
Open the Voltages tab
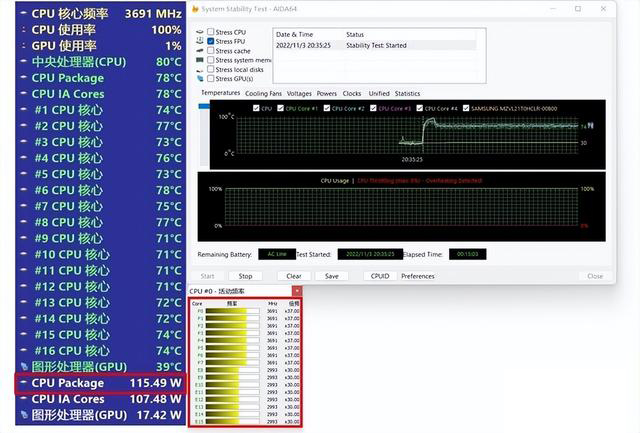[x=299, y=93]
